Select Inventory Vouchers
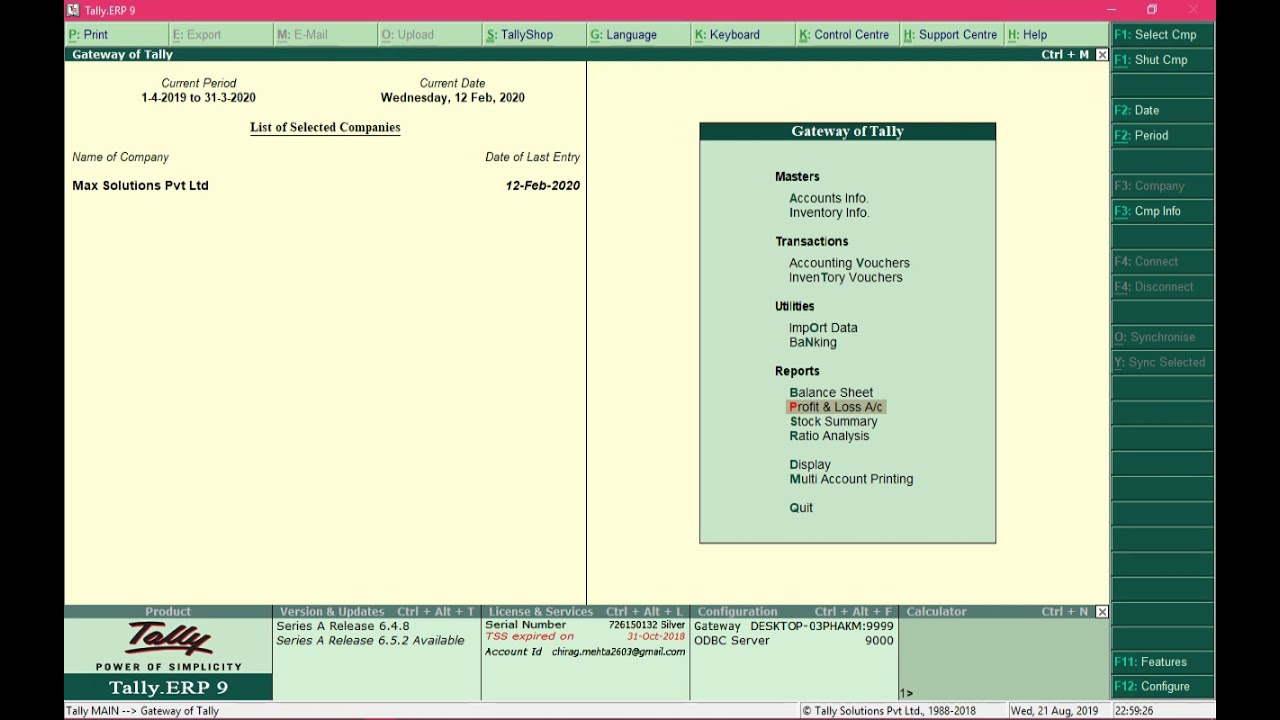Screen dimensions: 1280x720 click(x=846, y=278)
